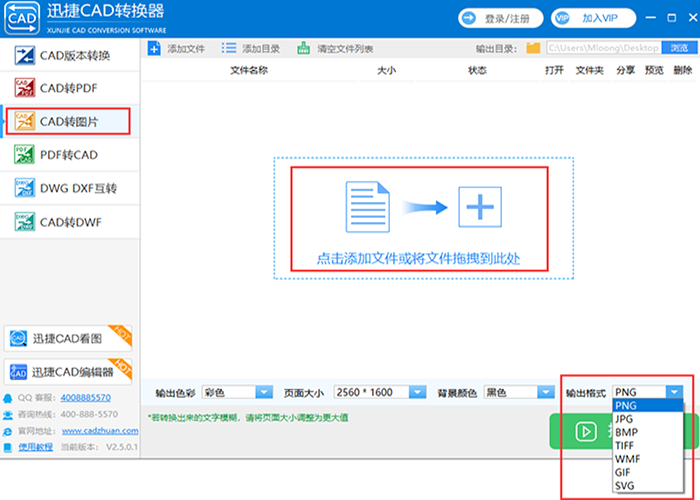Click the document icon in drop area
The height and width of the screenshot is (500, 700).
click(367, 207)
